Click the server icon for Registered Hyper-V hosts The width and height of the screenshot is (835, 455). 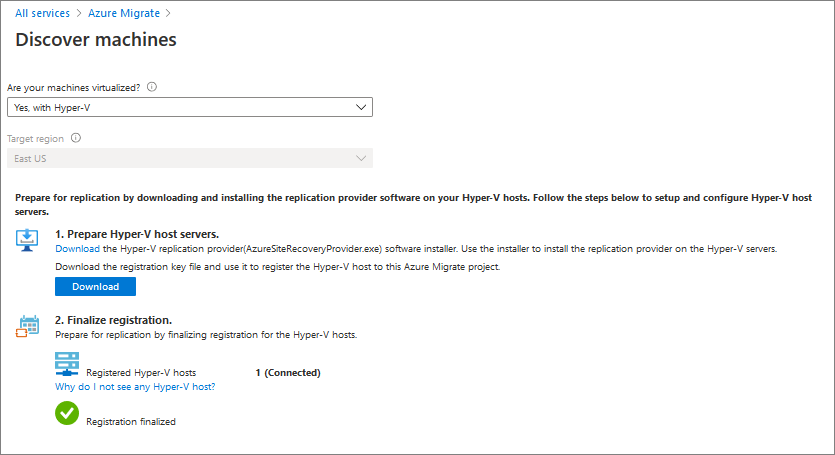click(x=67, y=364)
